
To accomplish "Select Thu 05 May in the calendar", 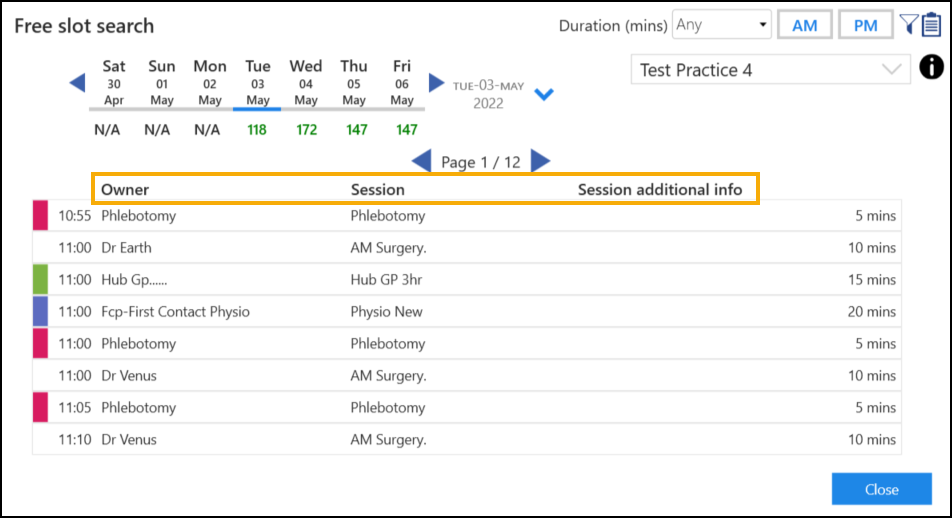I will coord(354,83).
